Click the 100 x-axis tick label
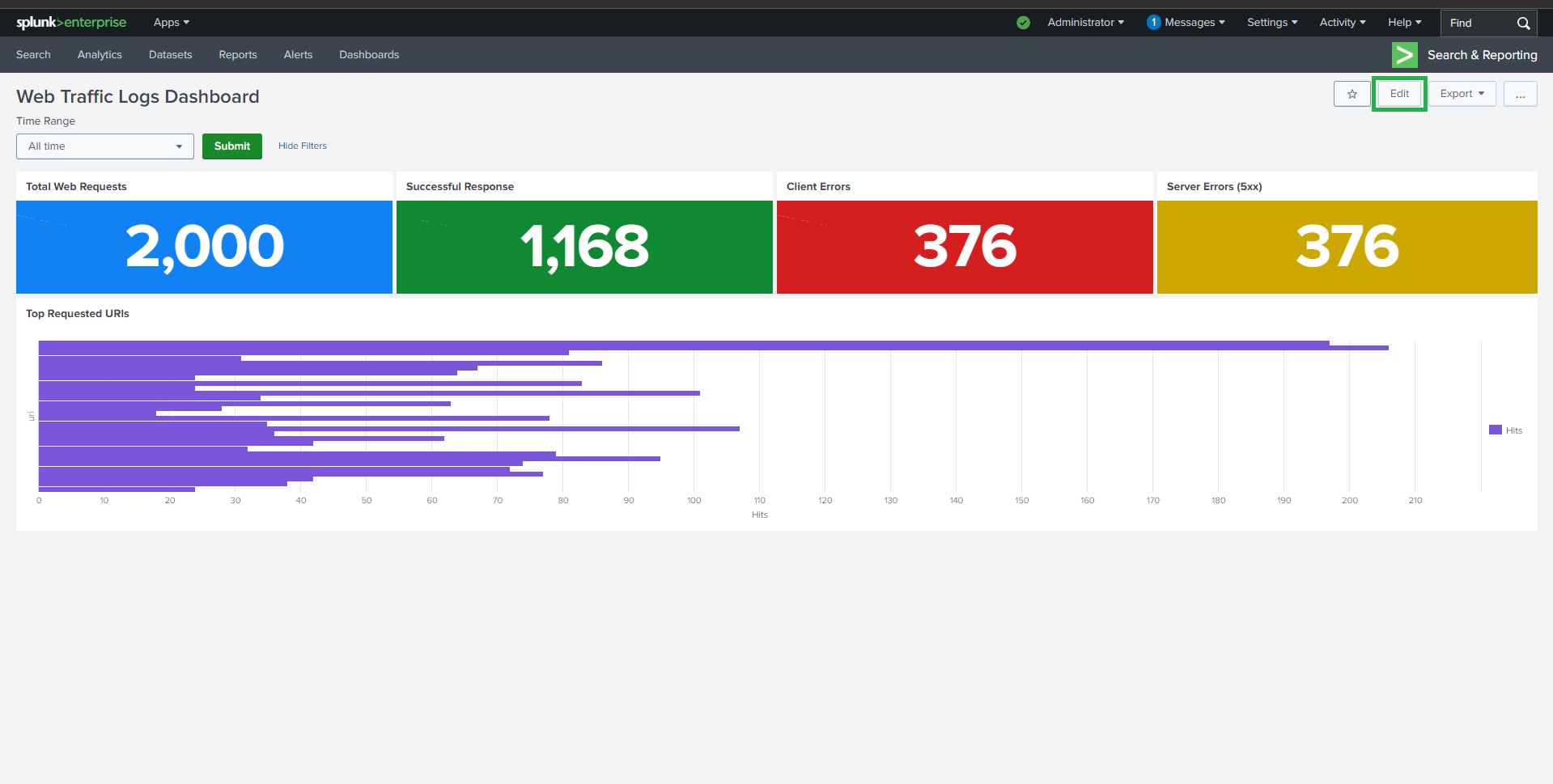Image resolution: width=1553 pixels, height=784 pixels. pos(694,501)
